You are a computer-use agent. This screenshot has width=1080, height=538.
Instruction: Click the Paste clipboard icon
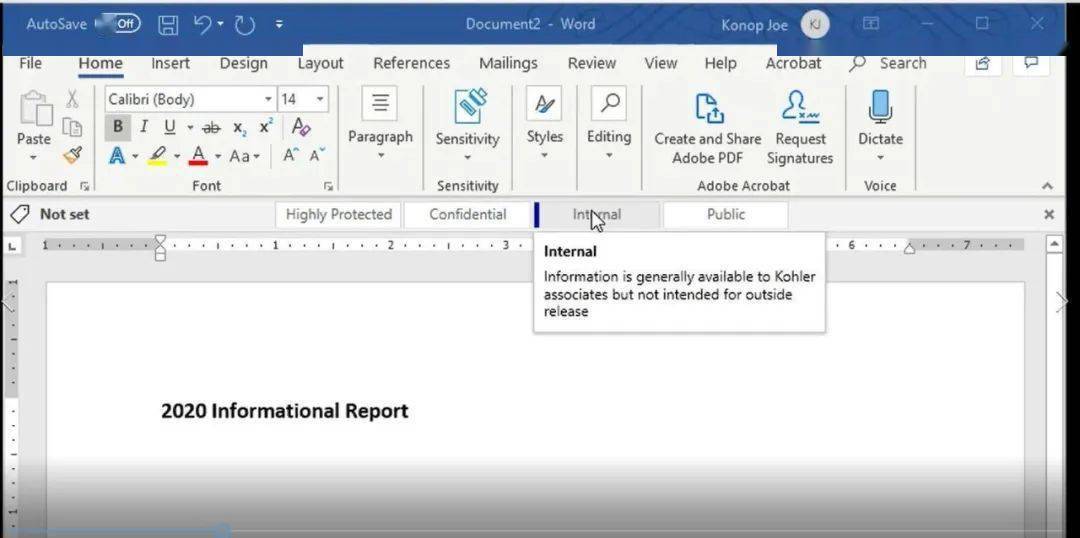[34, 109]
